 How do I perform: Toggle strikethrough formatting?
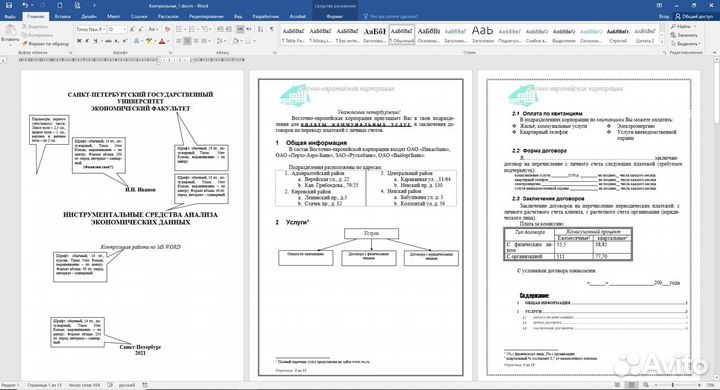pos(108,41)
